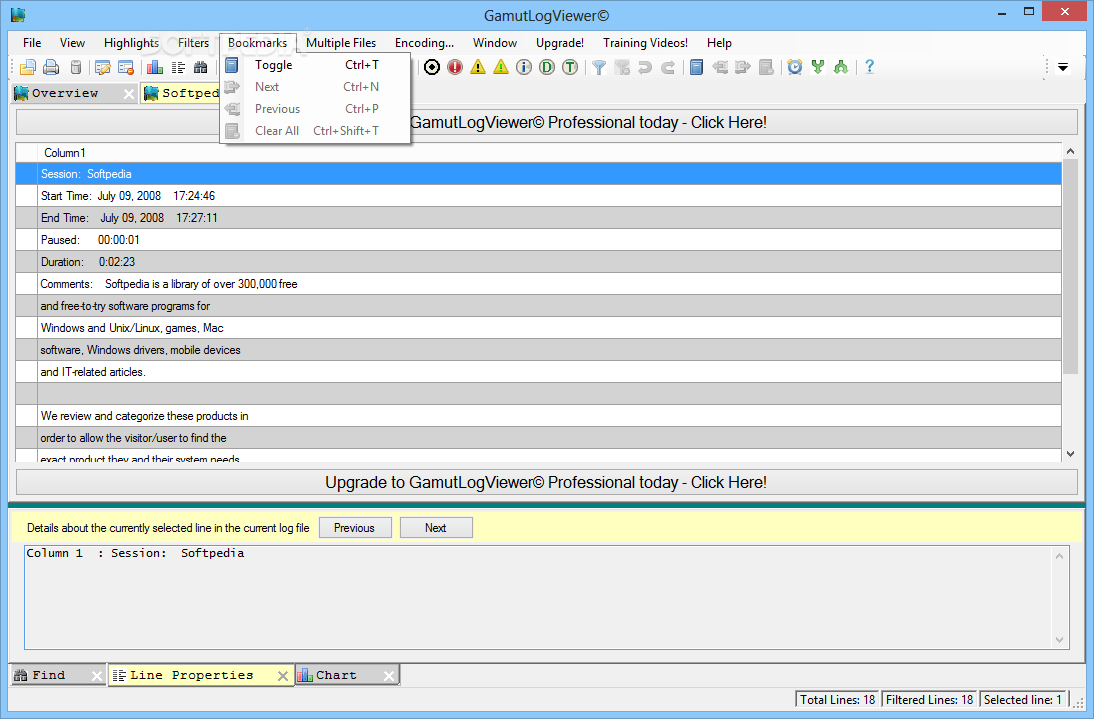Click the Print icon in toolbar
This screenshot has width=1094, height=719.
click(x=51, y=68)
